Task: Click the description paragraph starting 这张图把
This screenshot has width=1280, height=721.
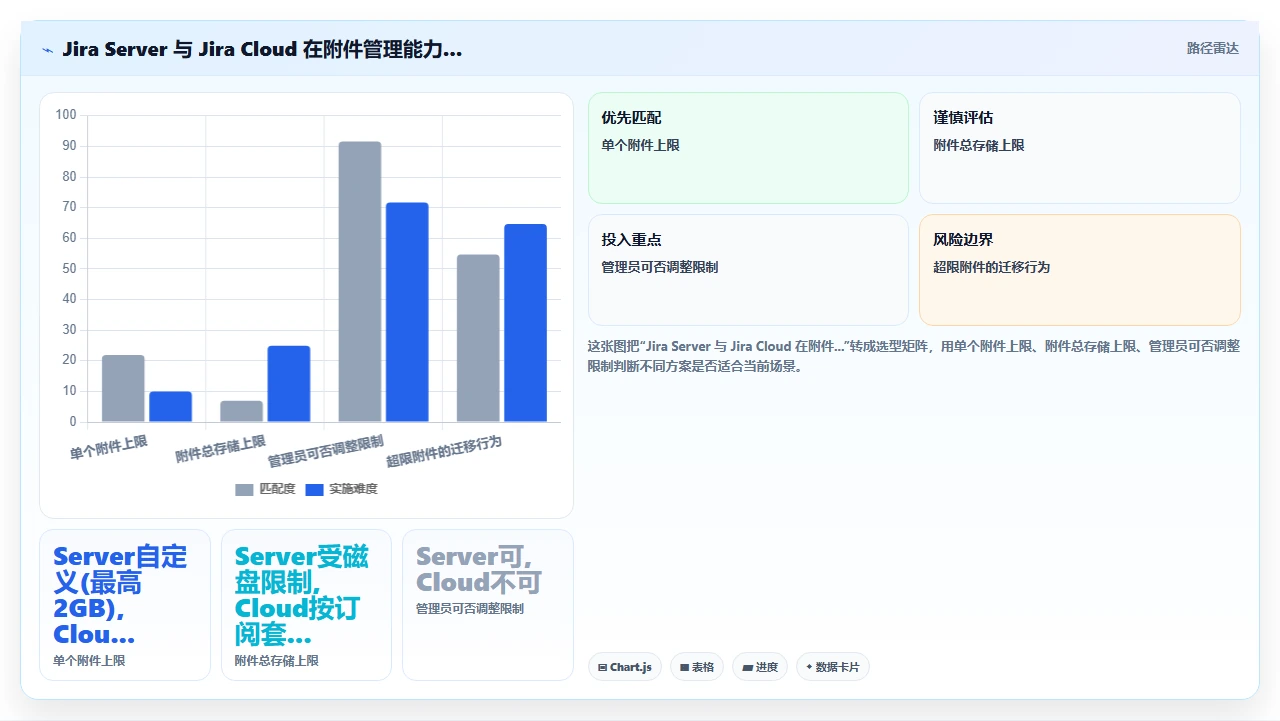Action: pyautogui.click(x=914, y=356)
